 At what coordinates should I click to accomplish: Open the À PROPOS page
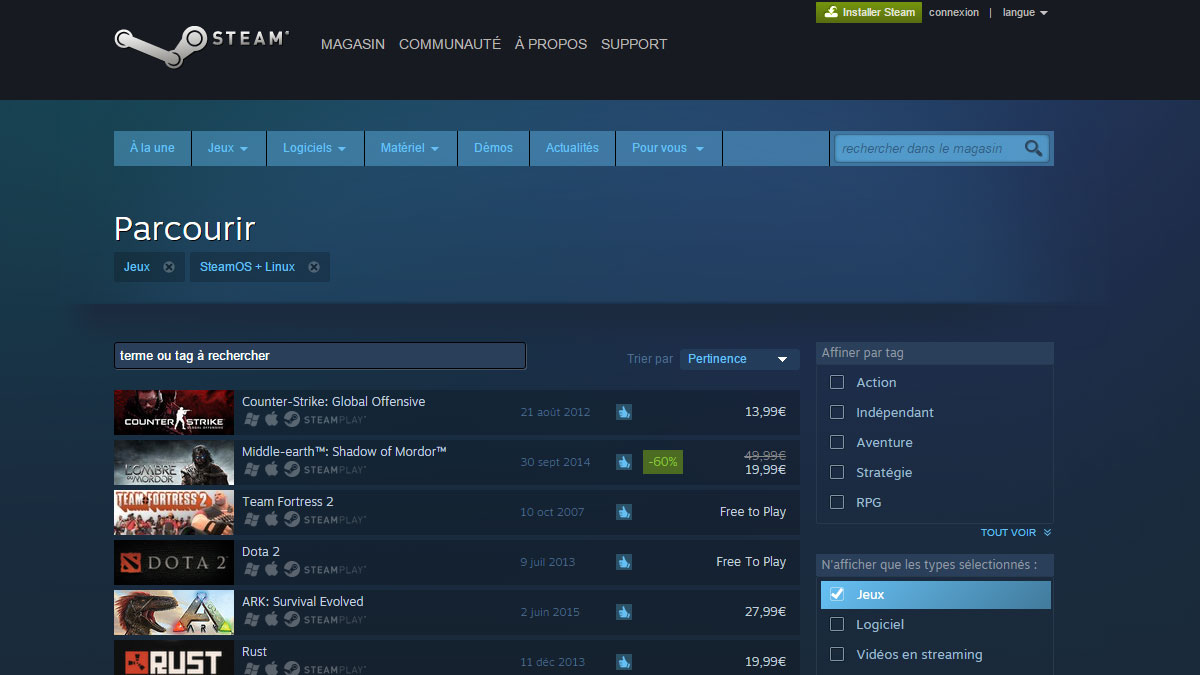551,44
